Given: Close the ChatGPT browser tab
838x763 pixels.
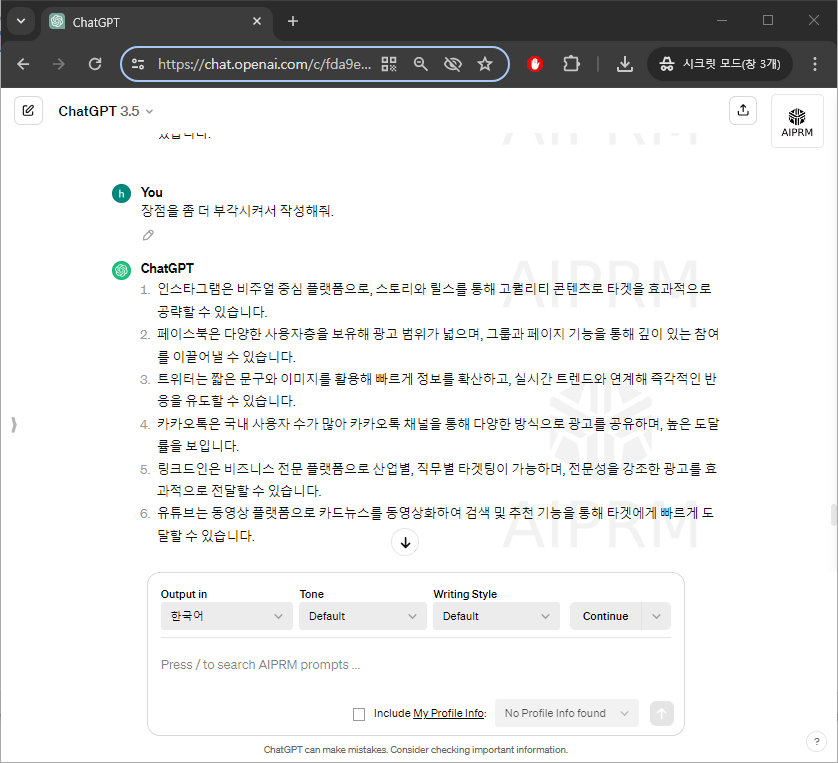Looking at the screenshot, I should click(x=257, y=21).
